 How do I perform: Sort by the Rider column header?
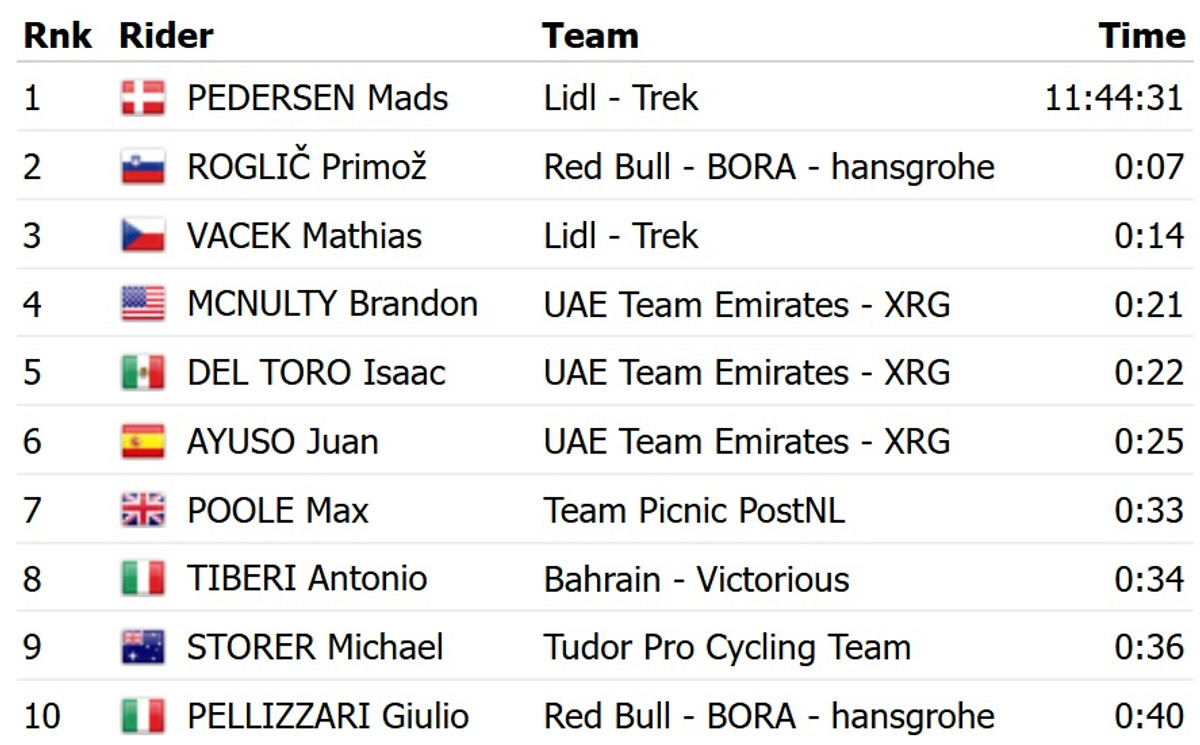(166, 36)
